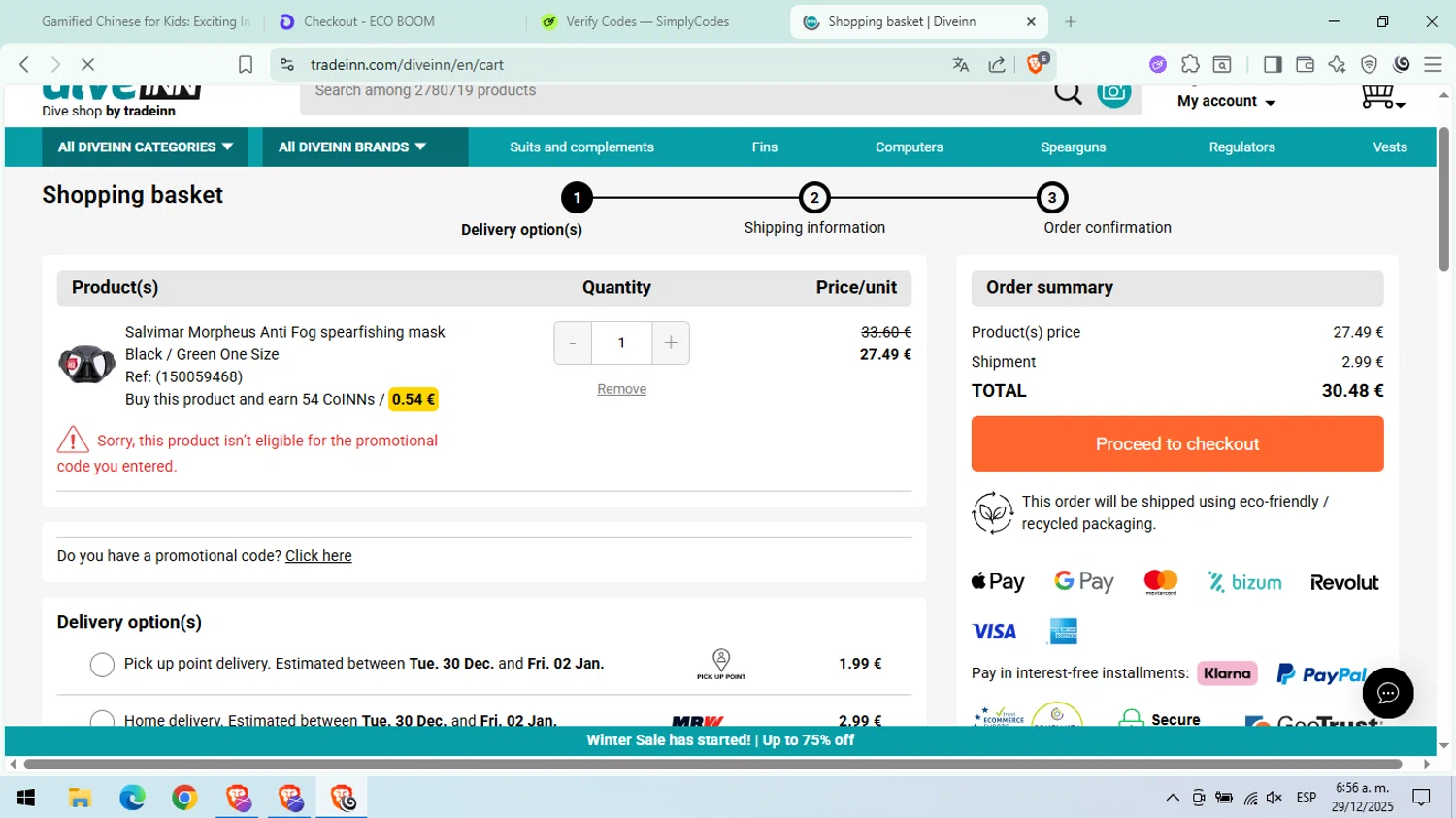Click the bookmark icon beside address bar
This screenshot has height=818, width=1456.
[246, 64]
